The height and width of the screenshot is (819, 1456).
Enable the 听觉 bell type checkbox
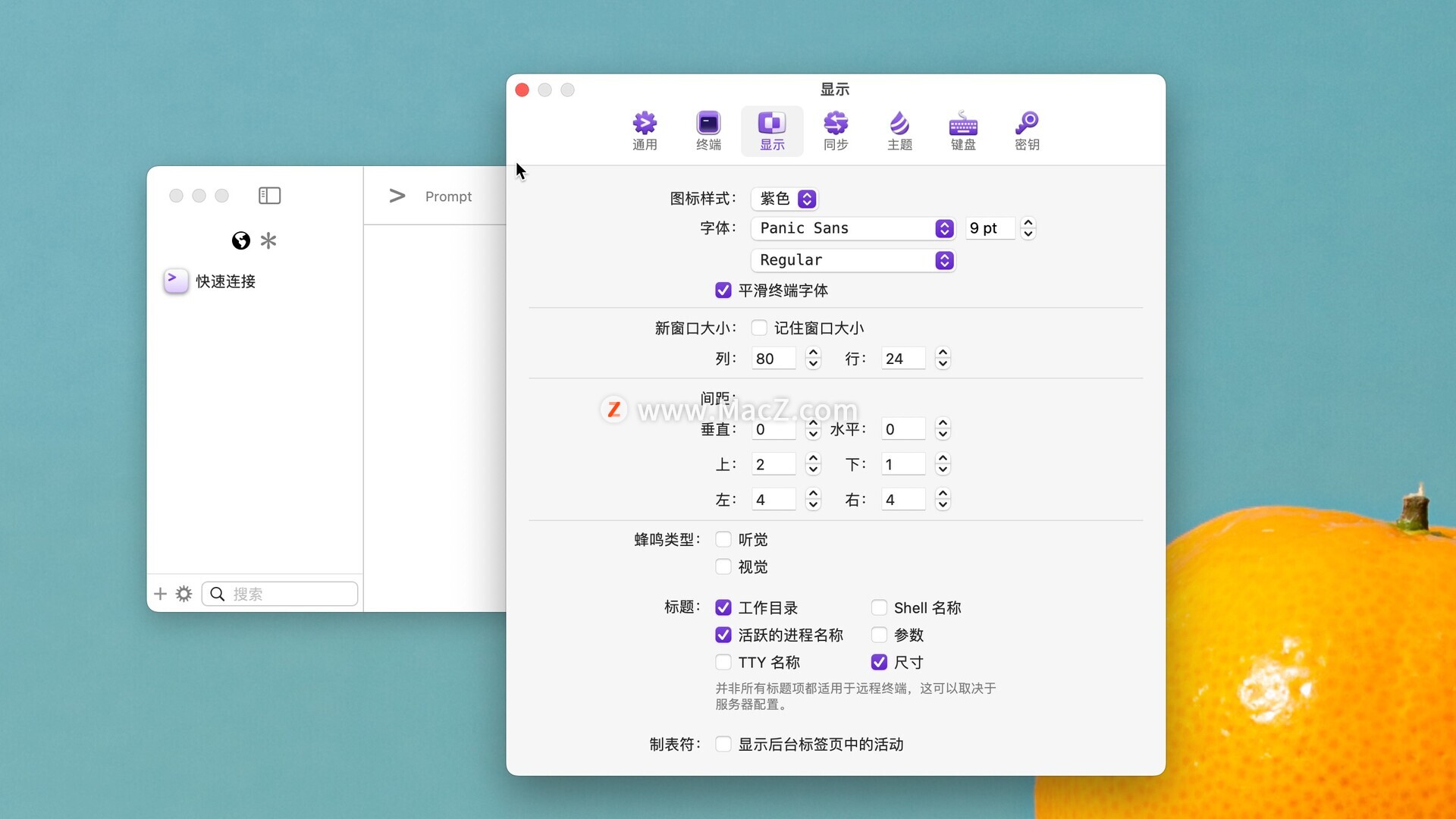[x=723, y=539]
